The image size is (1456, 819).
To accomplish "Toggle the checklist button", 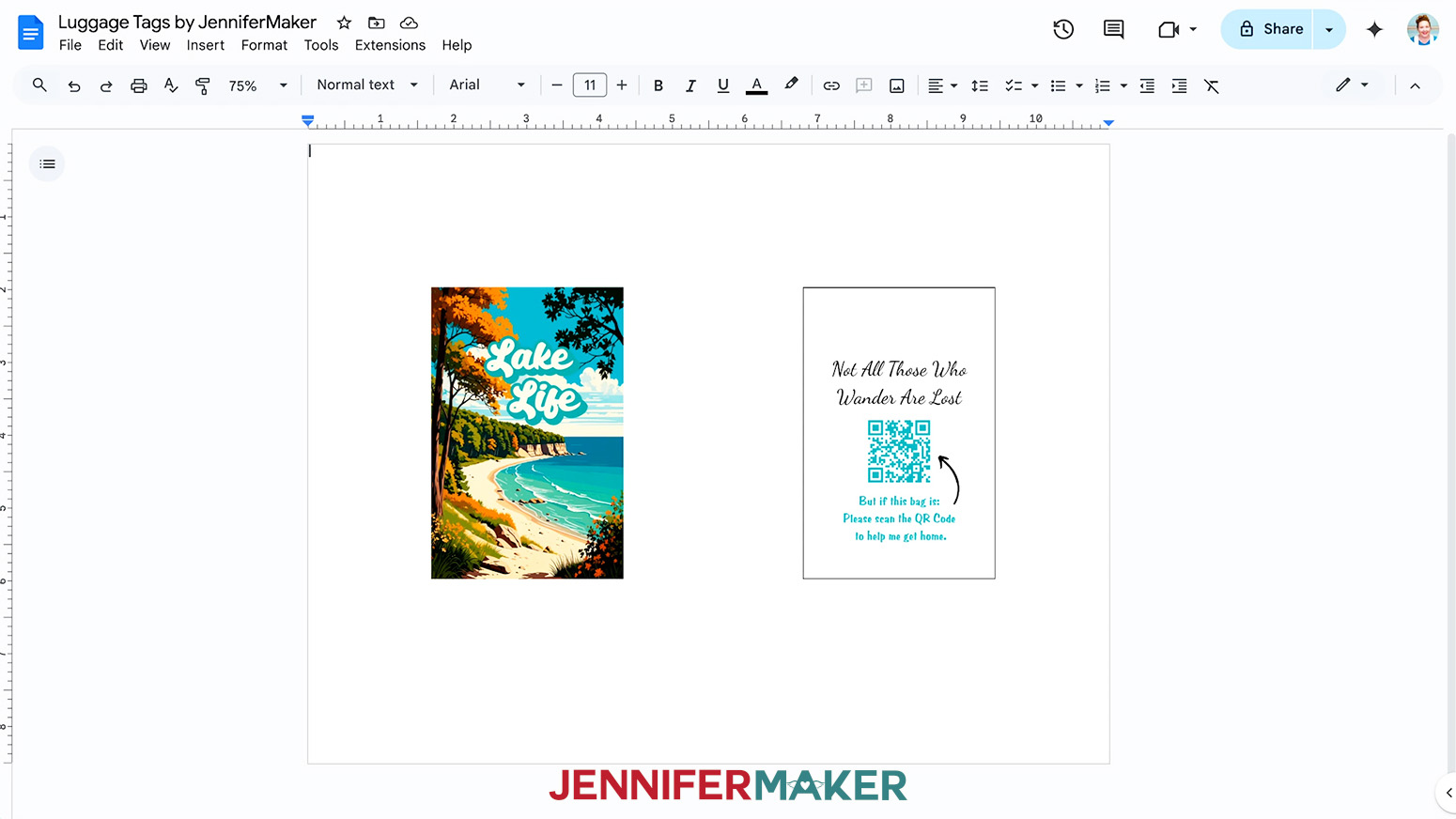I will point(1014,85).
